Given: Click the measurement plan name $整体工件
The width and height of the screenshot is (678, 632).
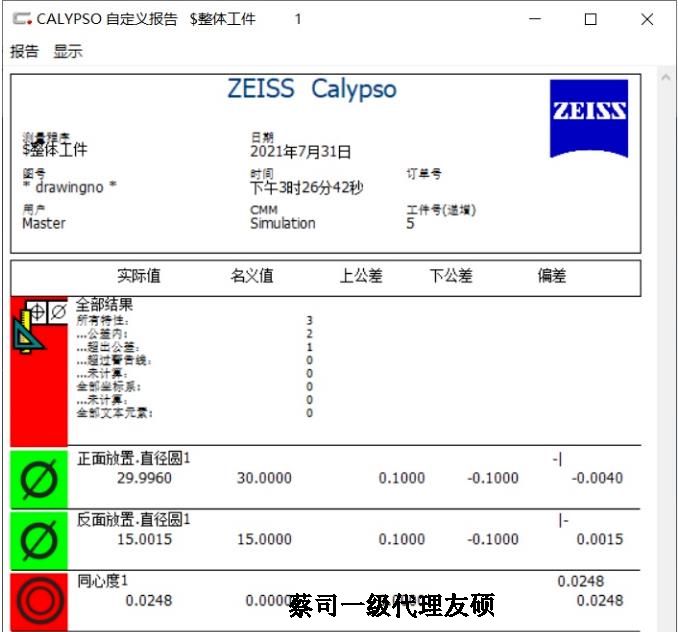Looking at the screenshot, I should [x=55, y=150].
